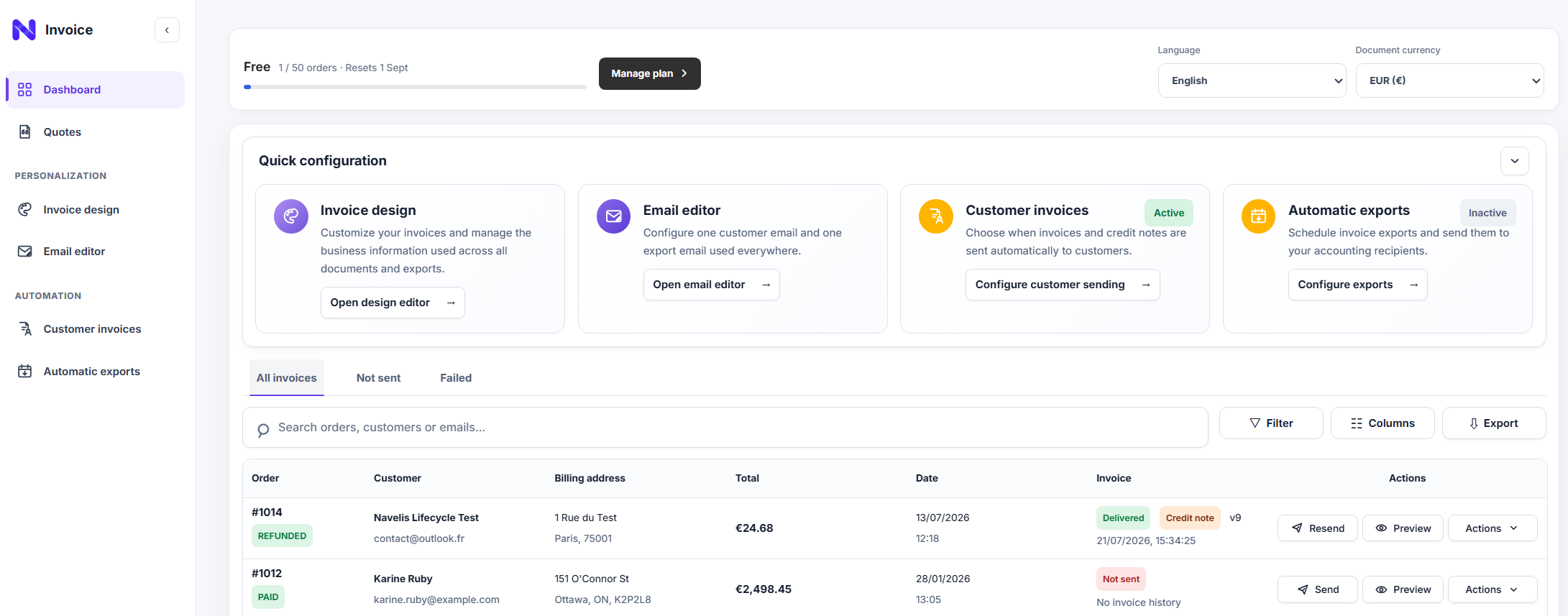The image size is (1568, 616).
Task: Go to Customer invoices in sidebar
Action: point(96,328)
